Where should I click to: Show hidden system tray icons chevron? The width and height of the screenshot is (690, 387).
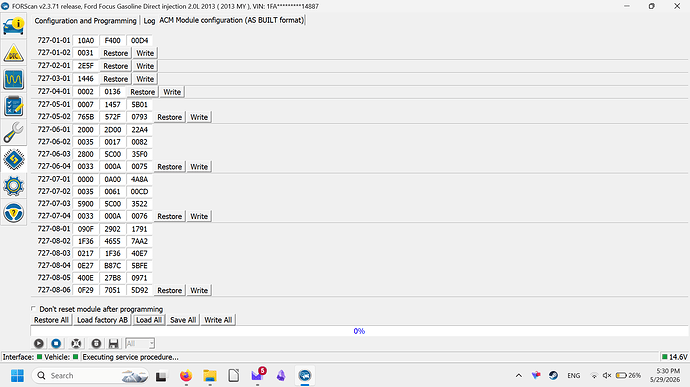(x=518, y=376)
